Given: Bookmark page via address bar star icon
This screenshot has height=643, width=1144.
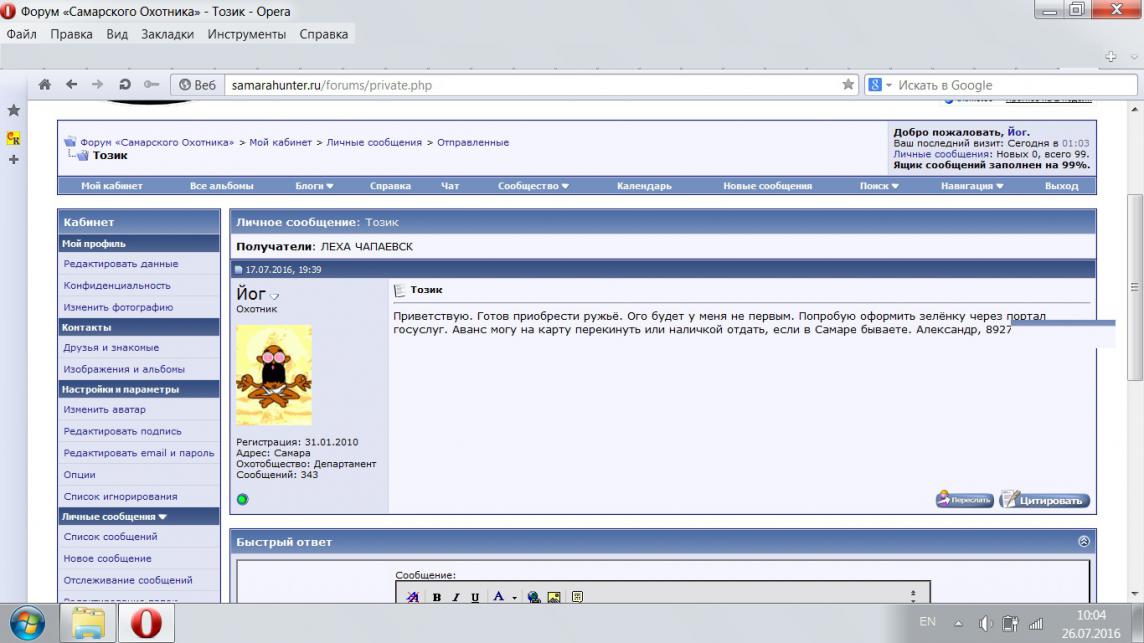Looking at the screenshot, I should [848, 85].
